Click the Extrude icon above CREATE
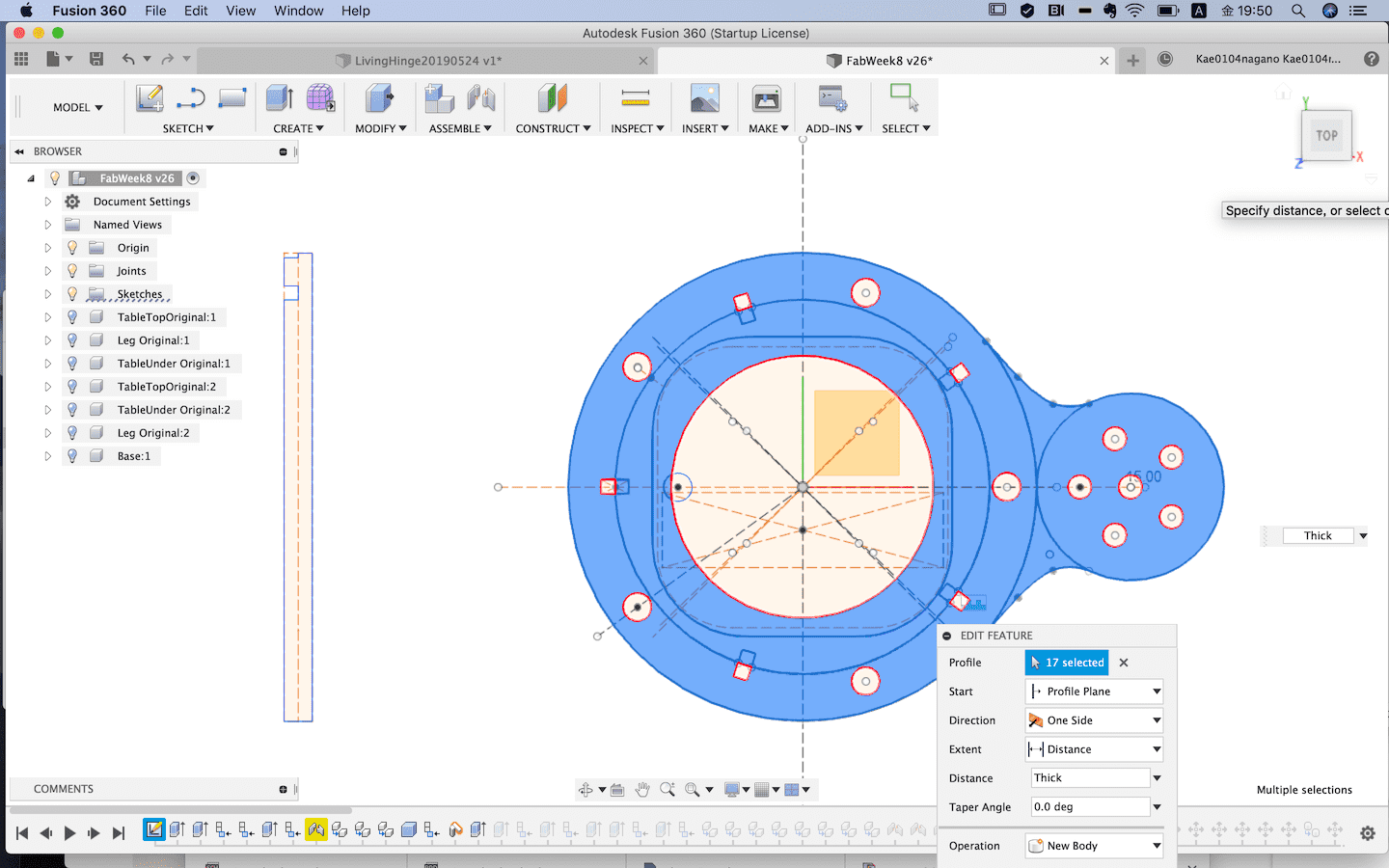 pos(279,98)
